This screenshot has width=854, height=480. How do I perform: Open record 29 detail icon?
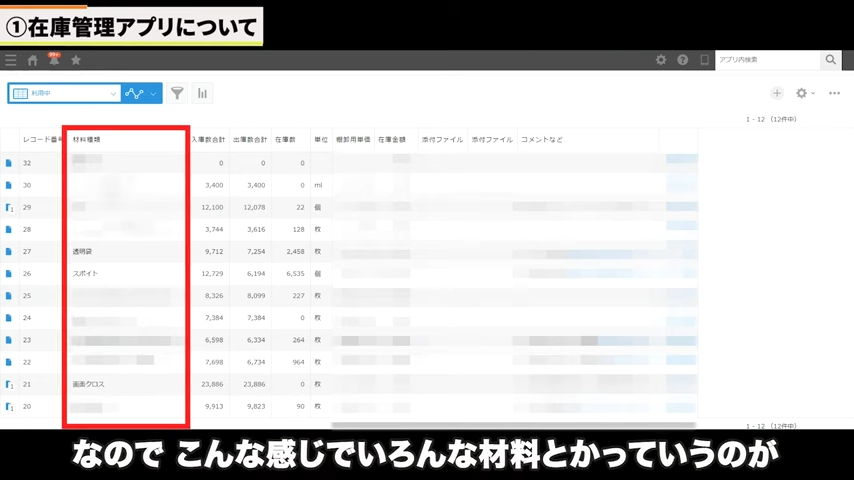point(9,208)
